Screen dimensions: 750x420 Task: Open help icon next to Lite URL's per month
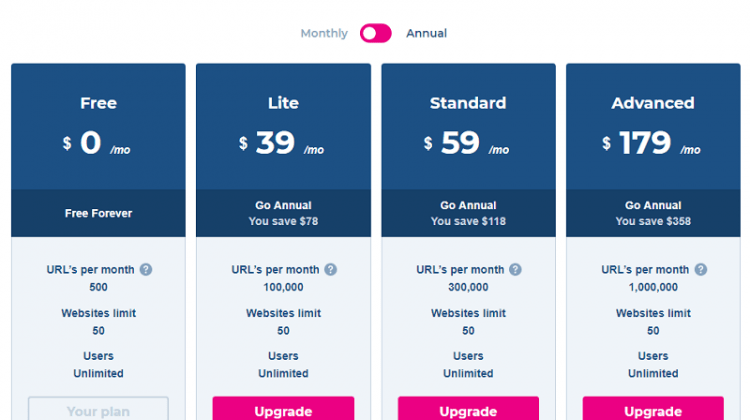pos(331,270)
